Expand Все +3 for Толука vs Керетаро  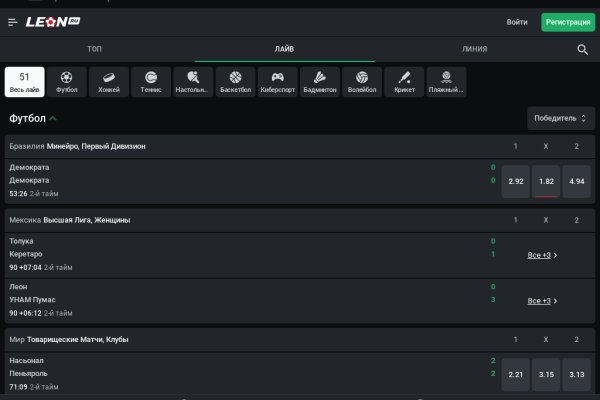542,255
